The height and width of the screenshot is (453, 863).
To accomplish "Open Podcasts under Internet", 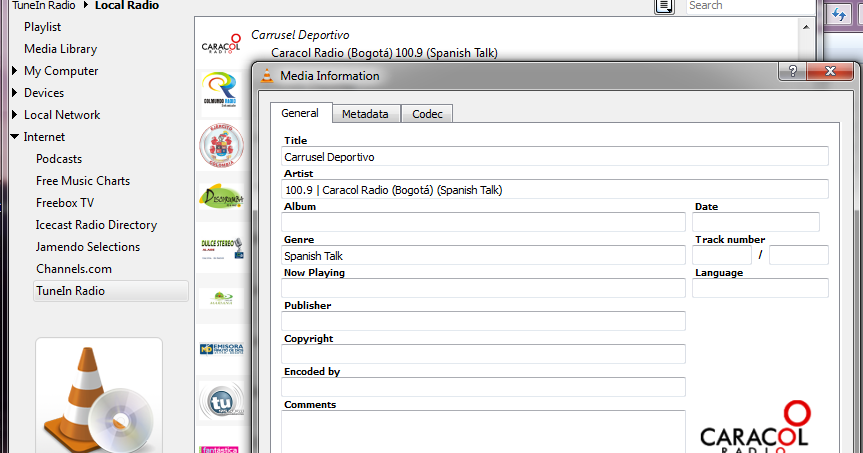I will 59,159.
